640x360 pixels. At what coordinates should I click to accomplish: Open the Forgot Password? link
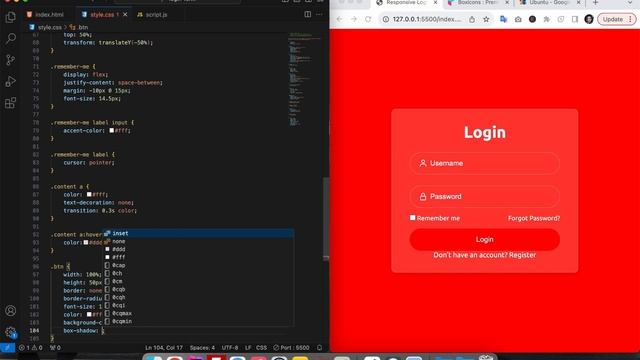pyautogui.click(x=534, y=218)
